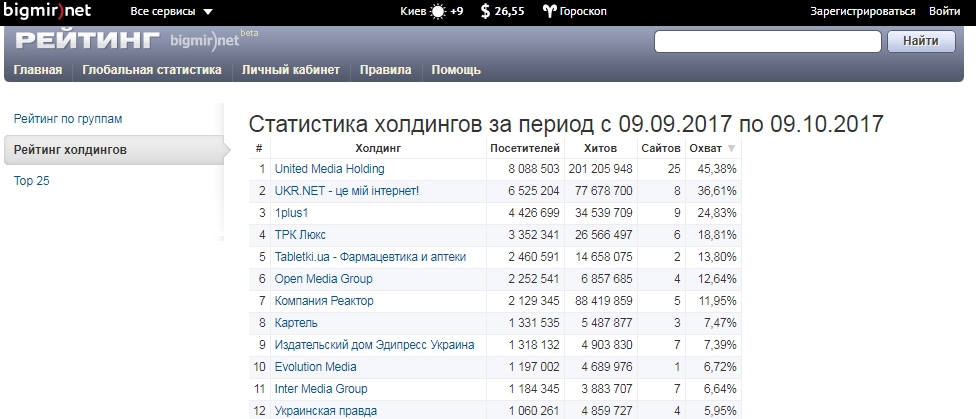This screenshot has height=419, width=976.
Task: Open Издательский дом Эдипресс Украина link
Action: point(375,345)
